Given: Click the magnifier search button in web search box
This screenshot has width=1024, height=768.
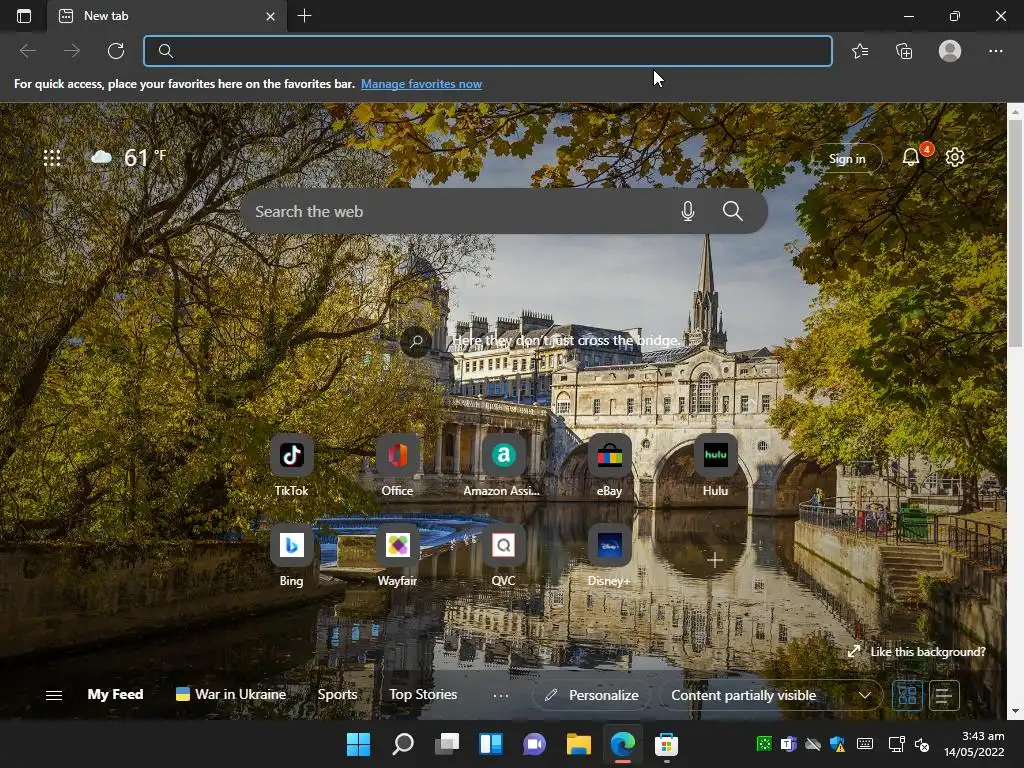Looking at the screenshot, I should [733, 211].
